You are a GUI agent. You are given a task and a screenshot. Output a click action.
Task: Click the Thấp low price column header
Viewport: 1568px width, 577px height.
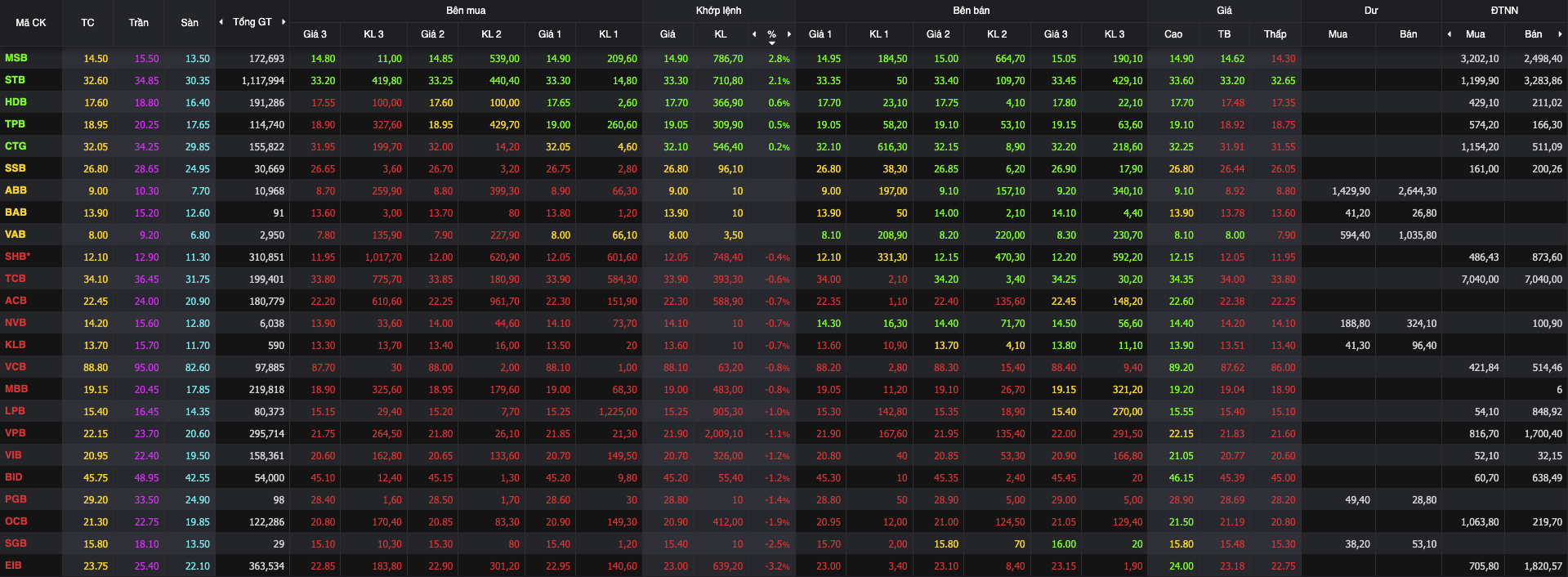1275,34
